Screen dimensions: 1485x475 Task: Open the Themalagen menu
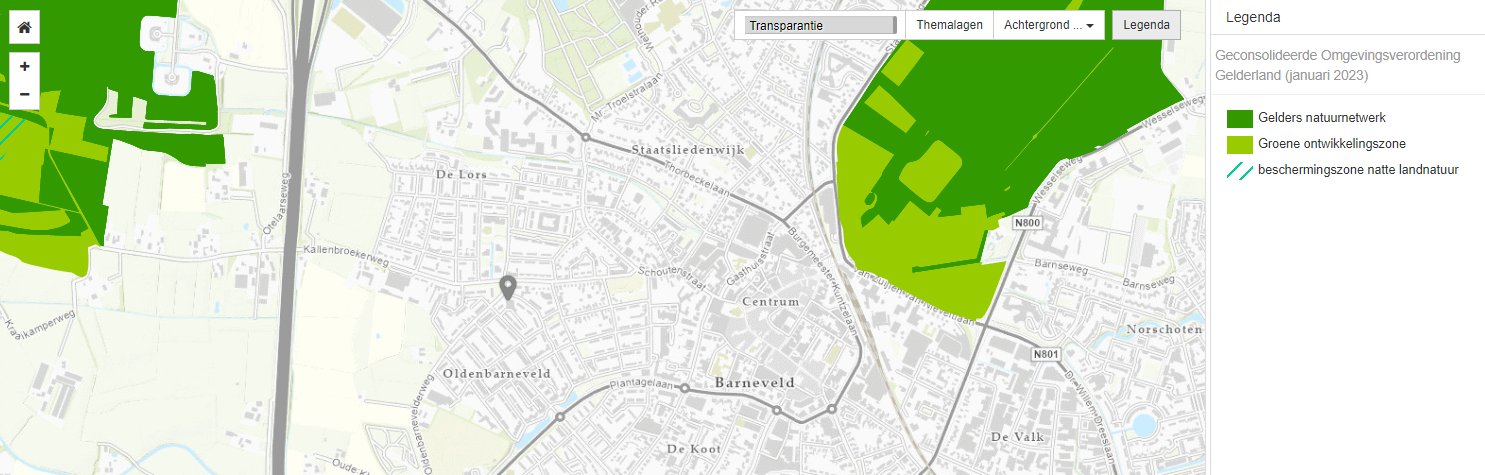949,25
